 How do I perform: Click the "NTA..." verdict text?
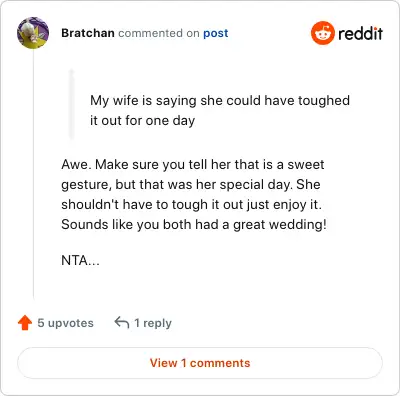pos(80,260)
